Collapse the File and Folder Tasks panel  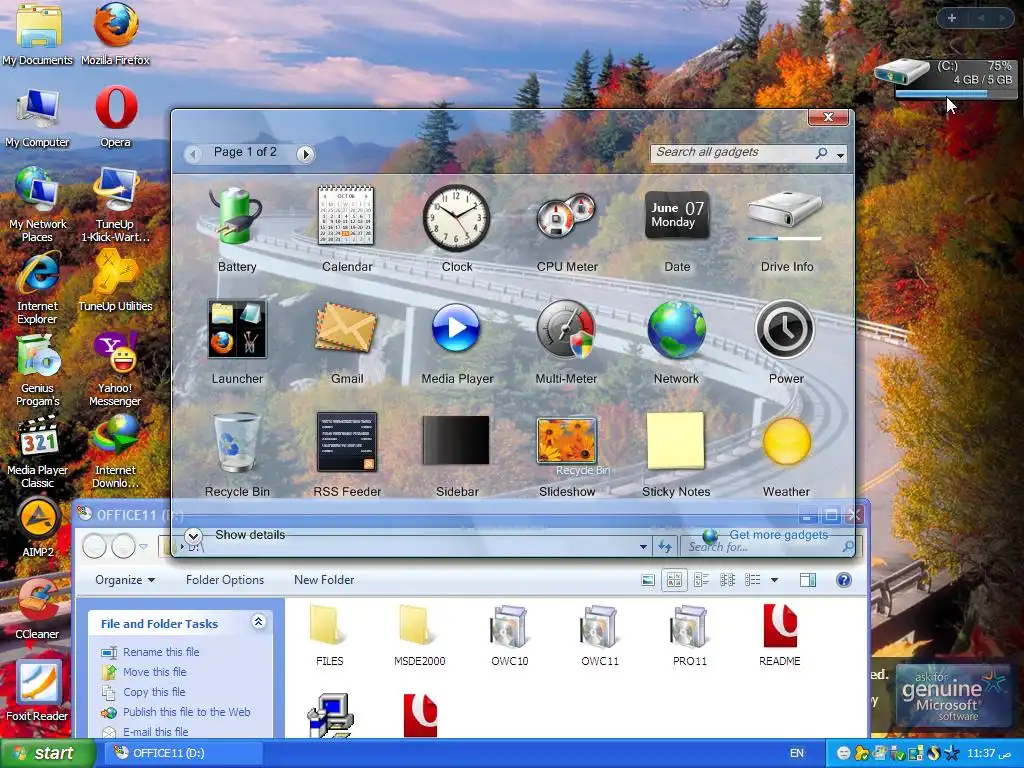click(x=259, y=622)
